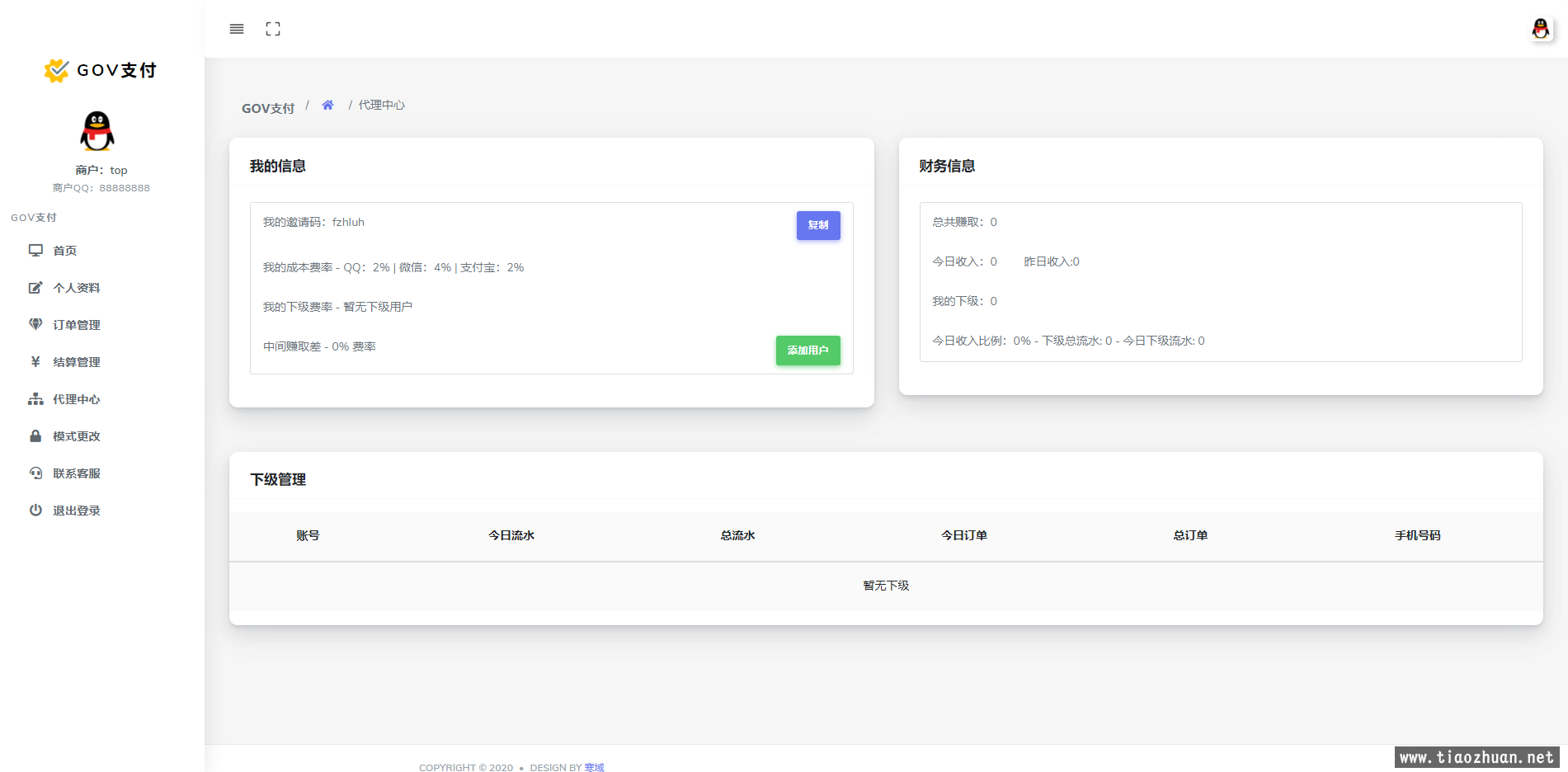The height and width of the screenshot is (772, 1568).
Task: Click the home icon in breadcrumb
Action: point(327,105)
